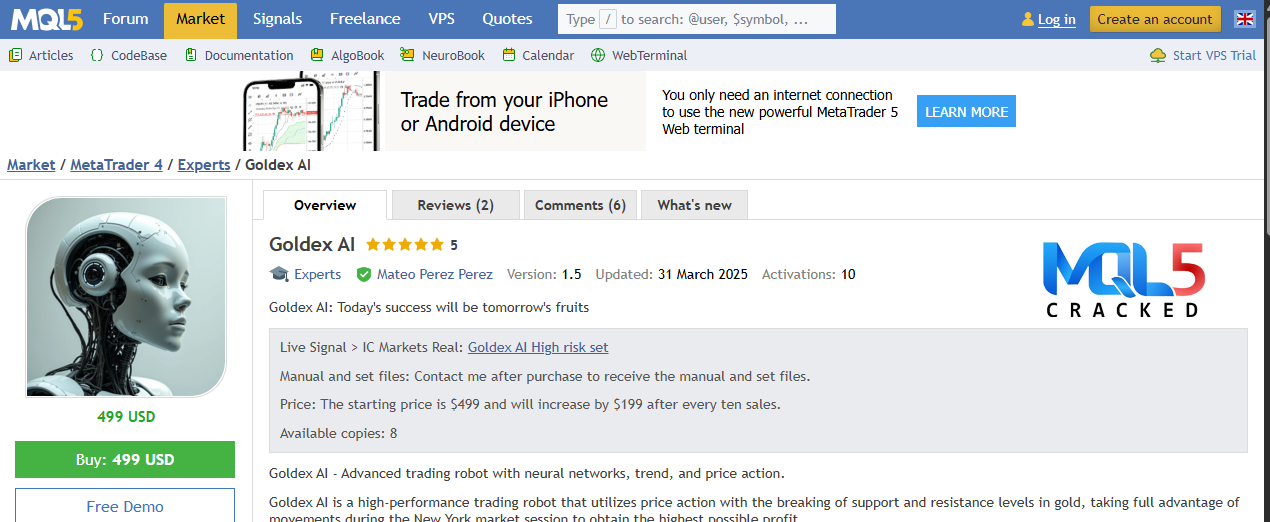Click the phone trading banner image
This screenshot has width=1270, height=522.
313,111
